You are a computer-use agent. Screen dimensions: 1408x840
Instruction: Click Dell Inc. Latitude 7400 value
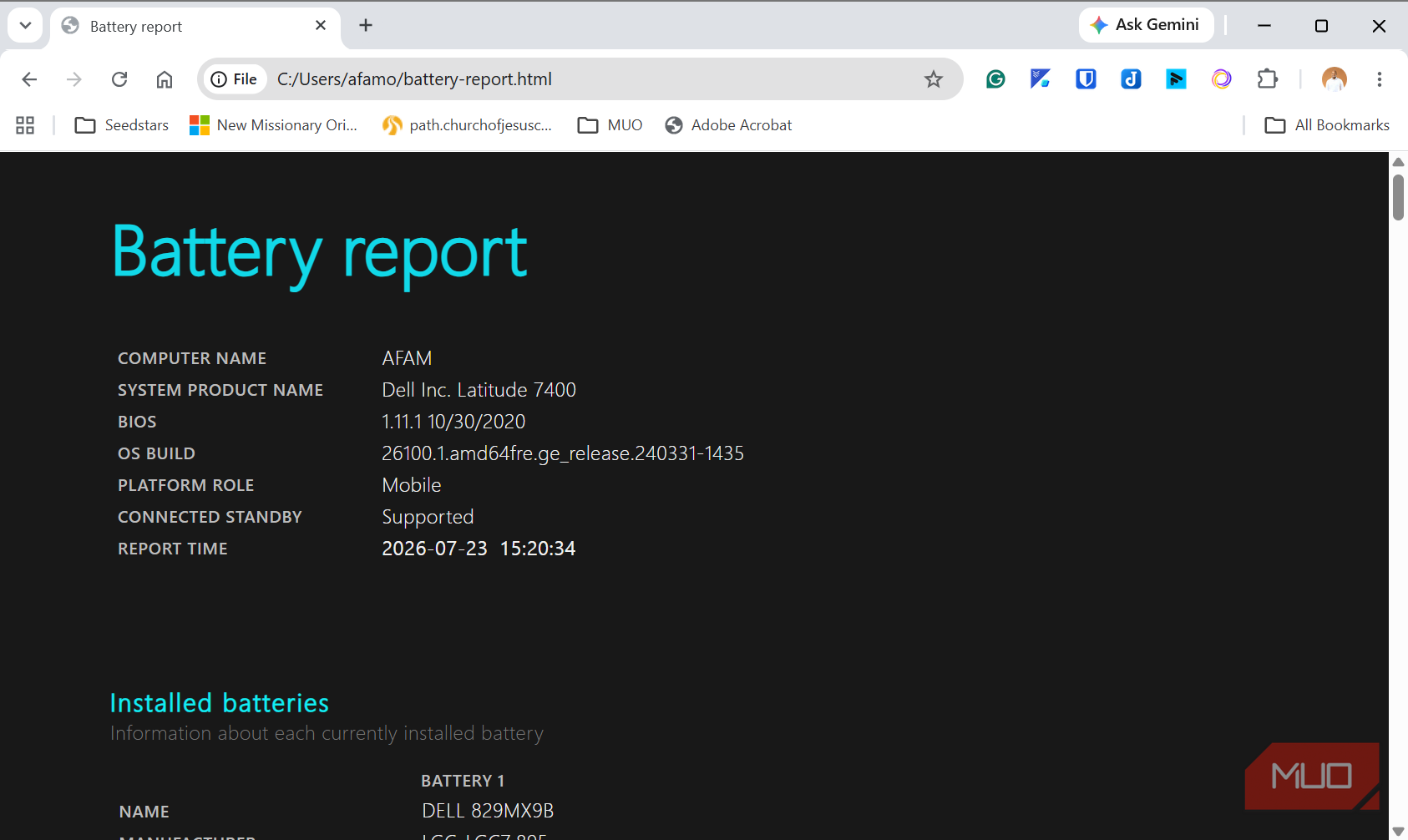479,390
